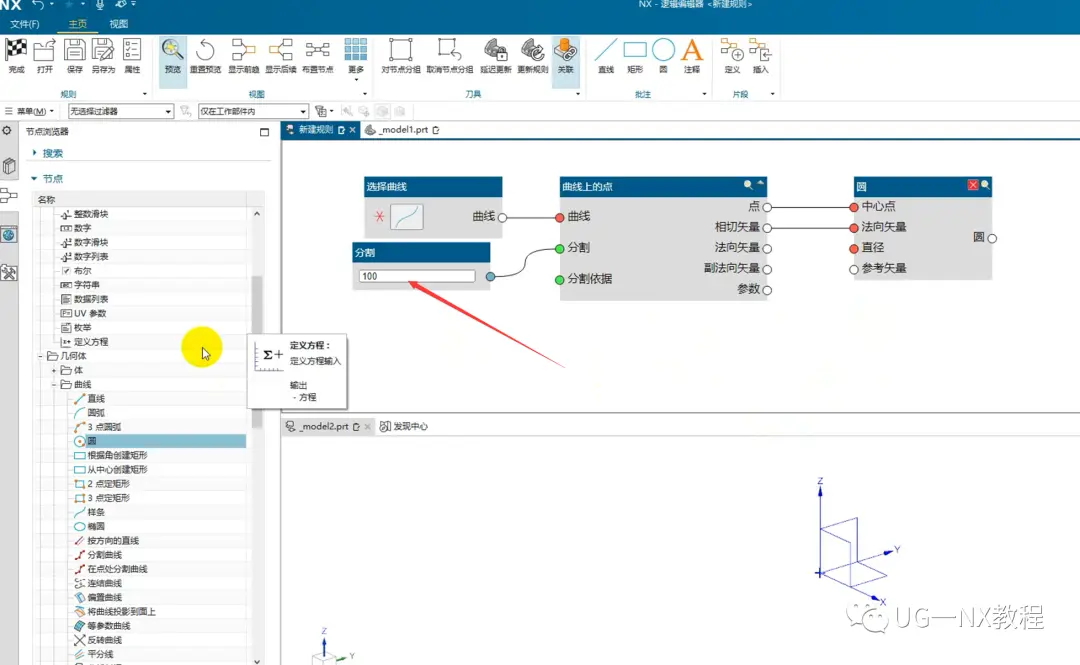
Task: Click the 预览 preview magnifier icon
Action: pos(172,50)
